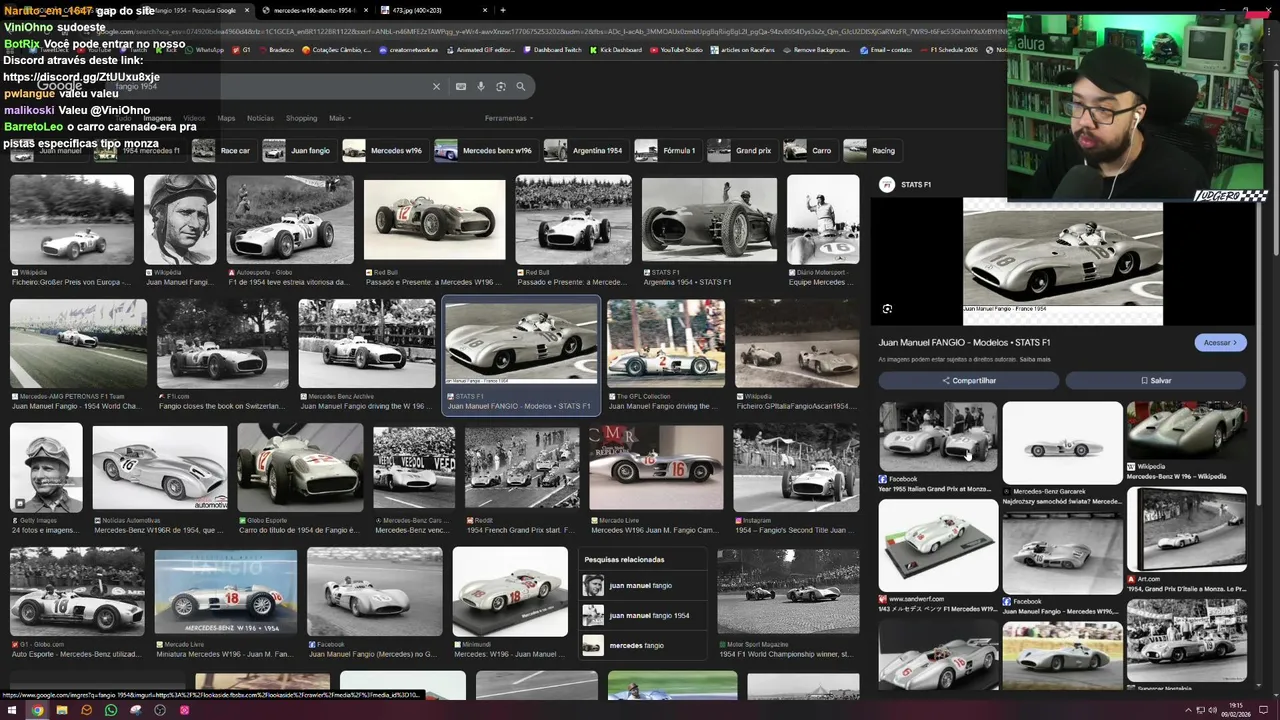Open the Wikipédia Juan Manuel Fangio portrait thumbnail

(x=180, y=220)
